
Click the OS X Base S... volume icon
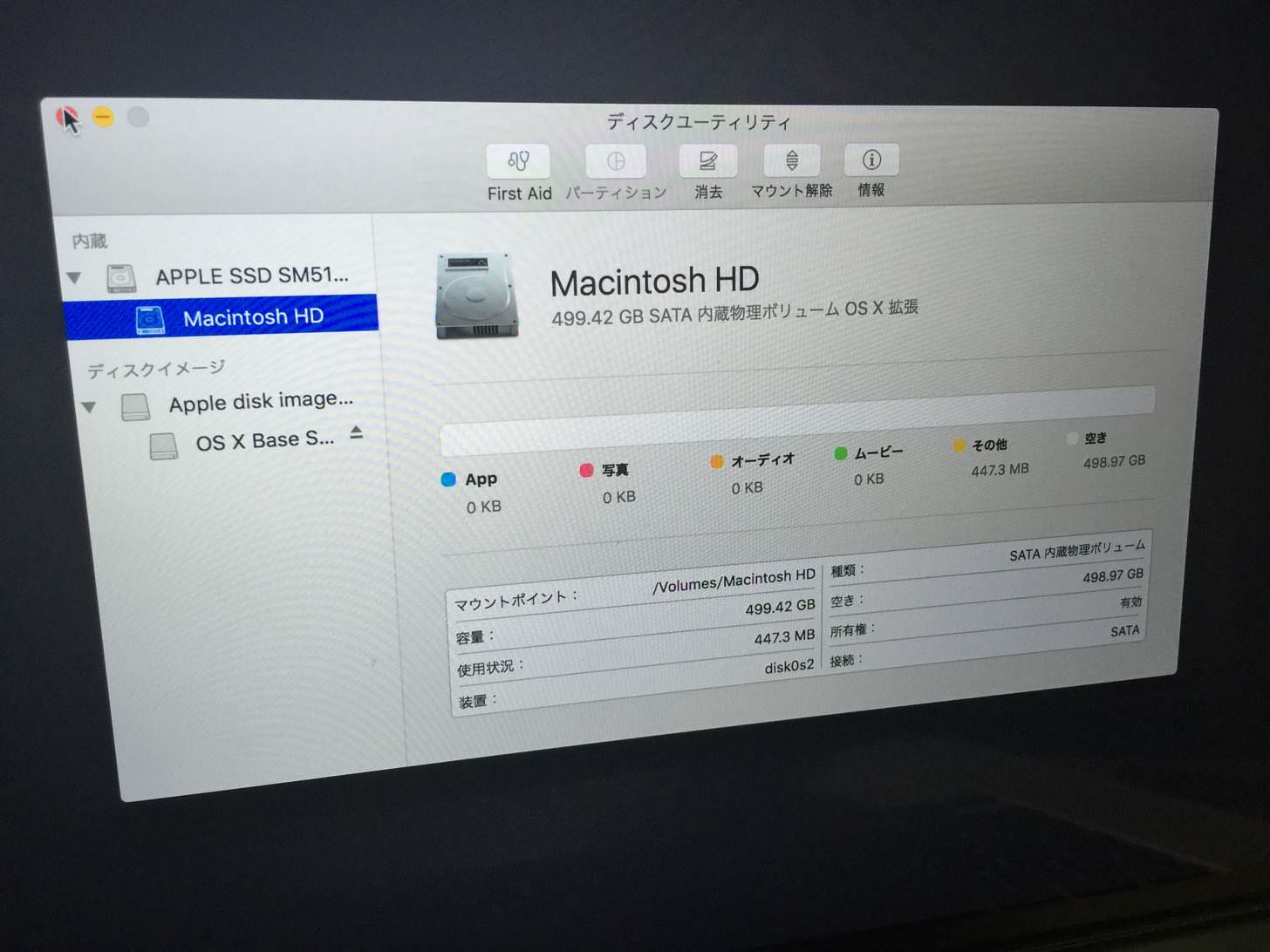tap(163, 445)
